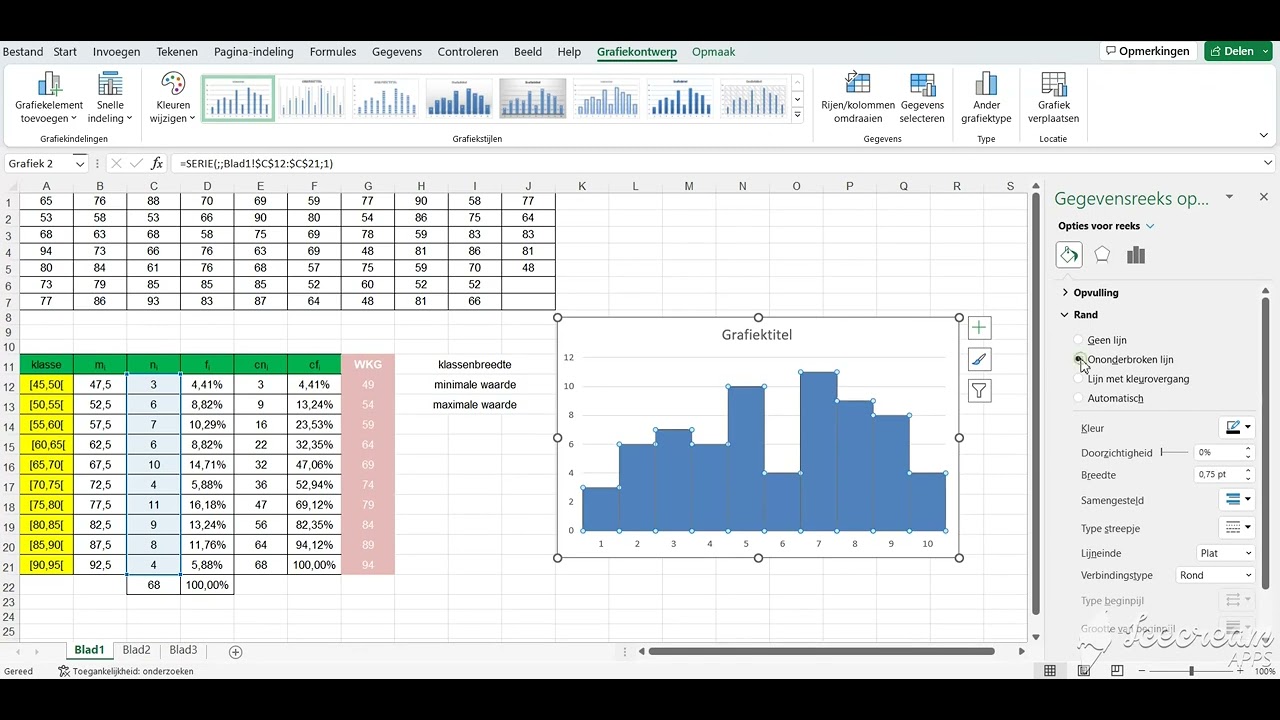The image size is (1280, 720).
Task: Click the insert function fx icon
Action: coord(159,163)
